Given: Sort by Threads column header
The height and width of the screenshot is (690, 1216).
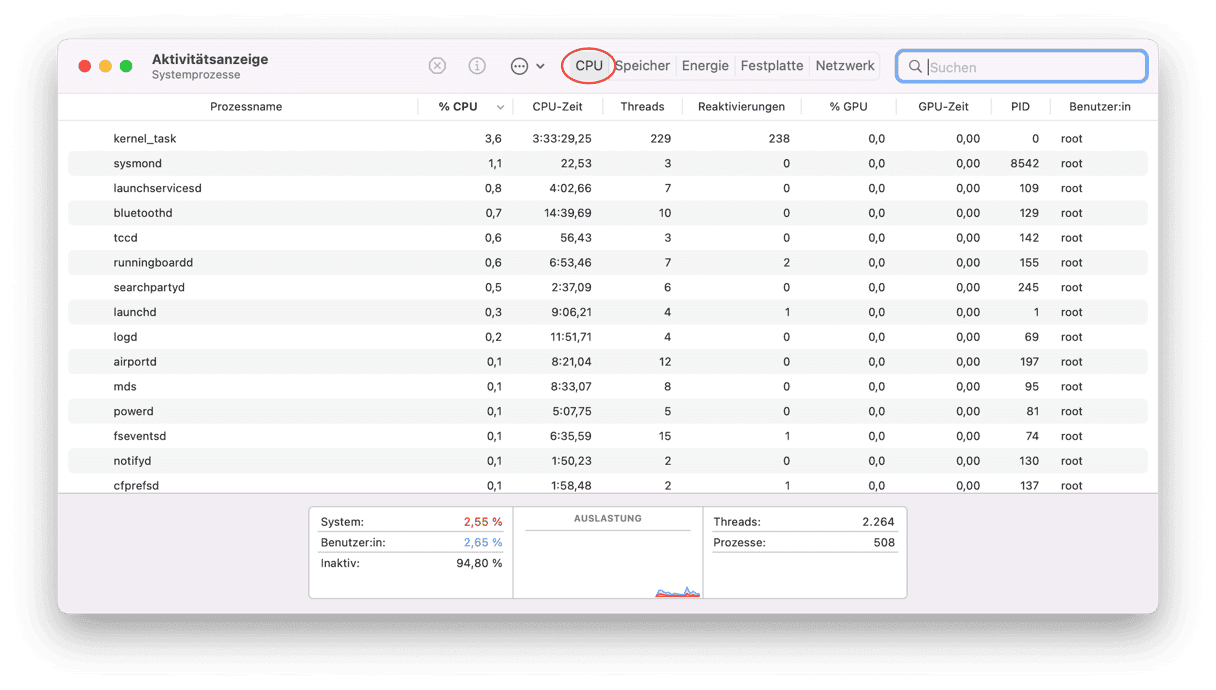Looking at the screenshot, I should [x=642, y=106].
